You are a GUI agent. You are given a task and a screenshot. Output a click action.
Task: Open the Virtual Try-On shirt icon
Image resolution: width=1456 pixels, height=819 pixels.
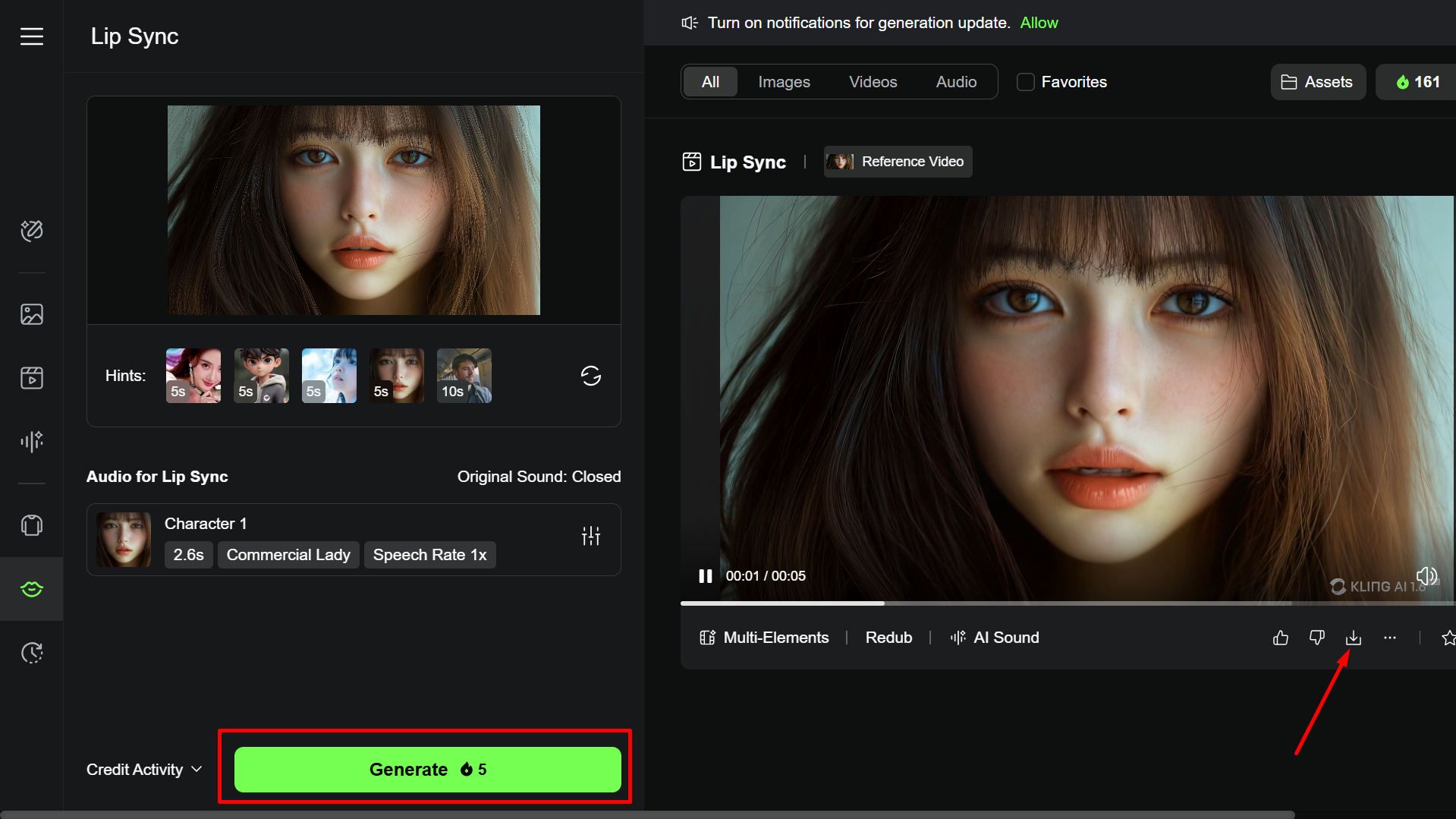tap(31, 524)
